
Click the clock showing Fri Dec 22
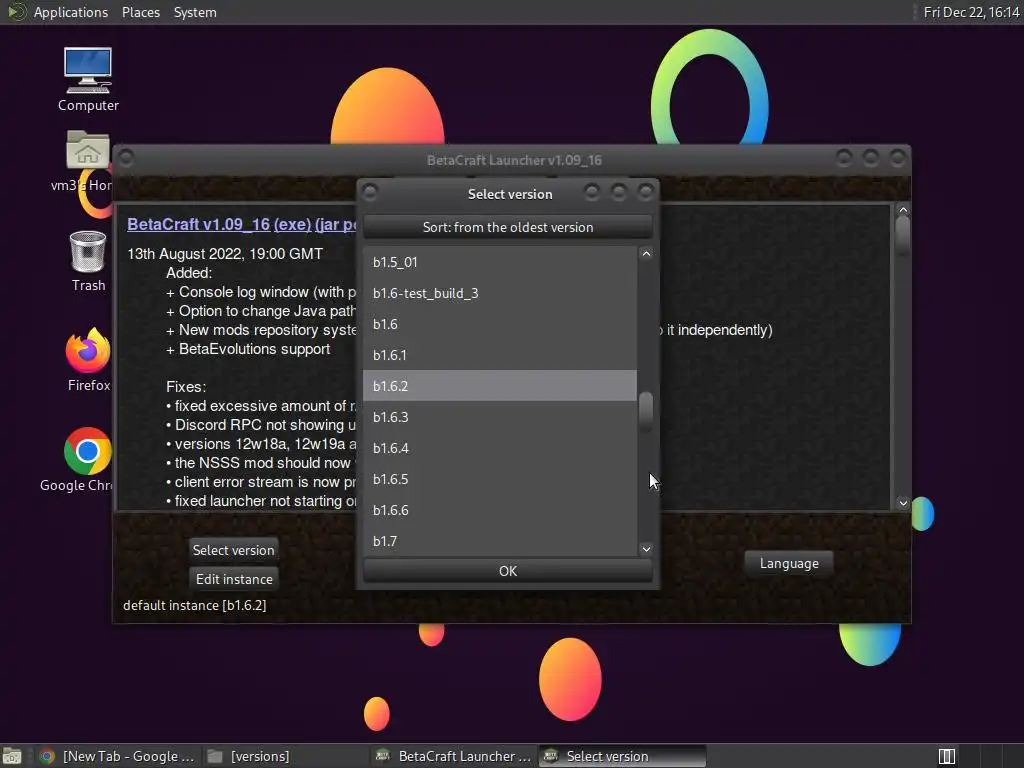coord(971,12)
